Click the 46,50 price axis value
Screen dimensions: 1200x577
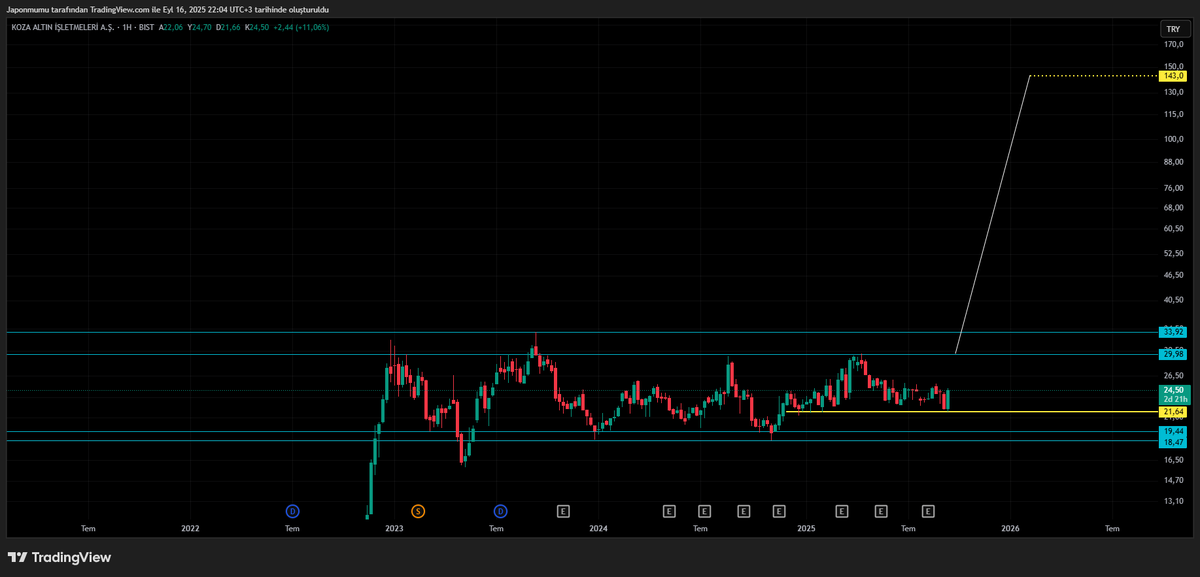1173,275
